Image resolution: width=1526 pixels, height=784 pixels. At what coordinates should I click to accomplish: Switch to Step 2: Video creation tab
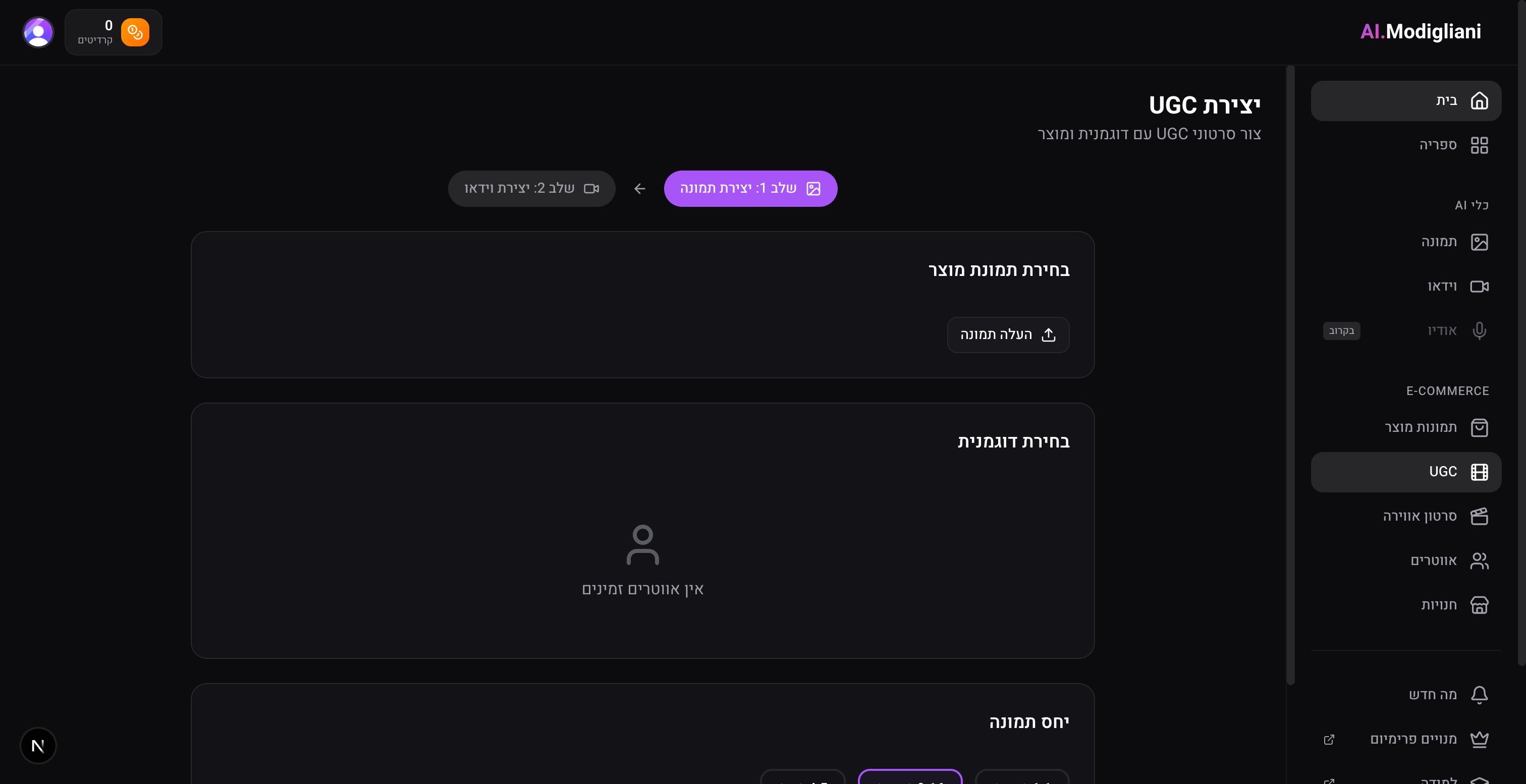tap(531, 188)
